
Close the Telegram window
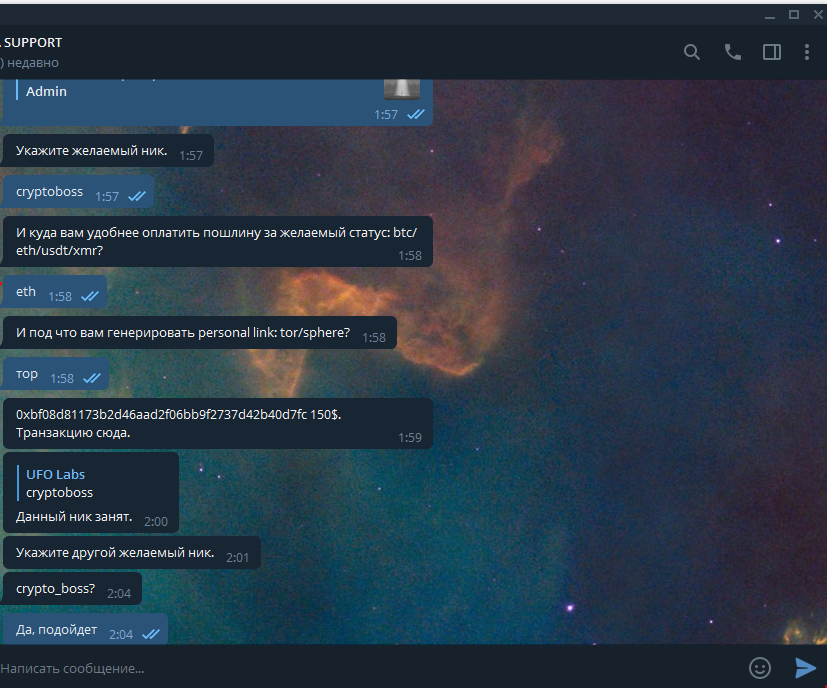click(818, 15)
